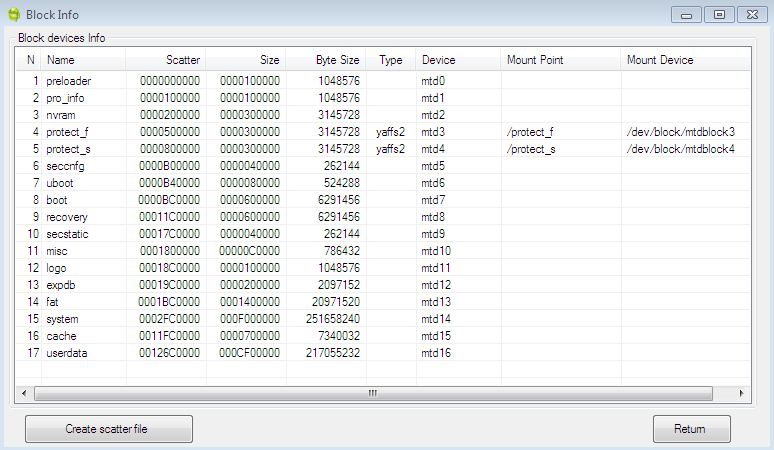Click the size value 000CF00000
The width and height of the screenshot is (774, 450).
(x=250, y=353)
